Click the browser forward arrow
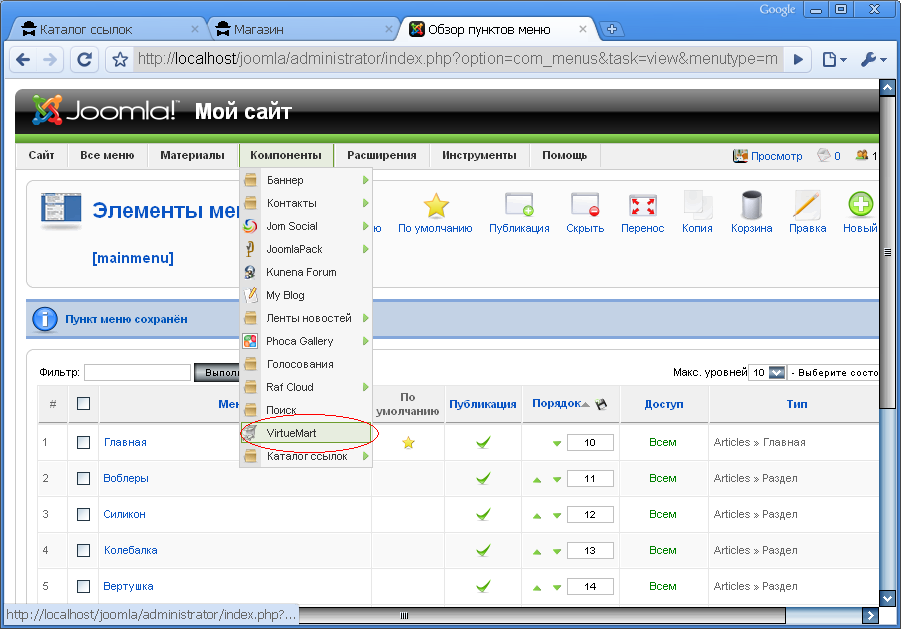Screen dimensions: 901x629 [x=51, y=59]
